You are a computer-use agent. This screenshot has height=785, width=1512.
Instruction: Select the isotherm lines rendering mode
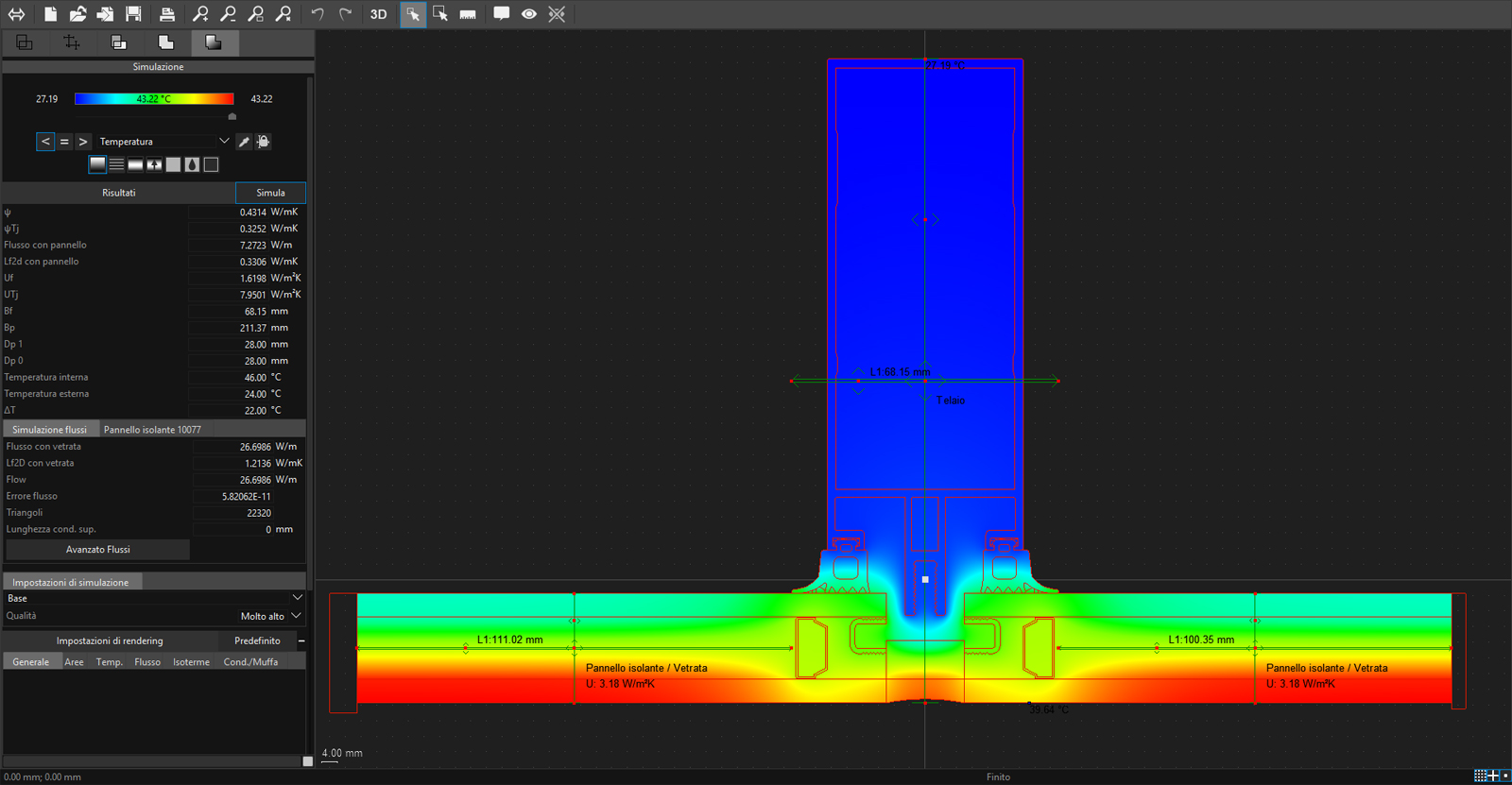[x=116, y=164]
